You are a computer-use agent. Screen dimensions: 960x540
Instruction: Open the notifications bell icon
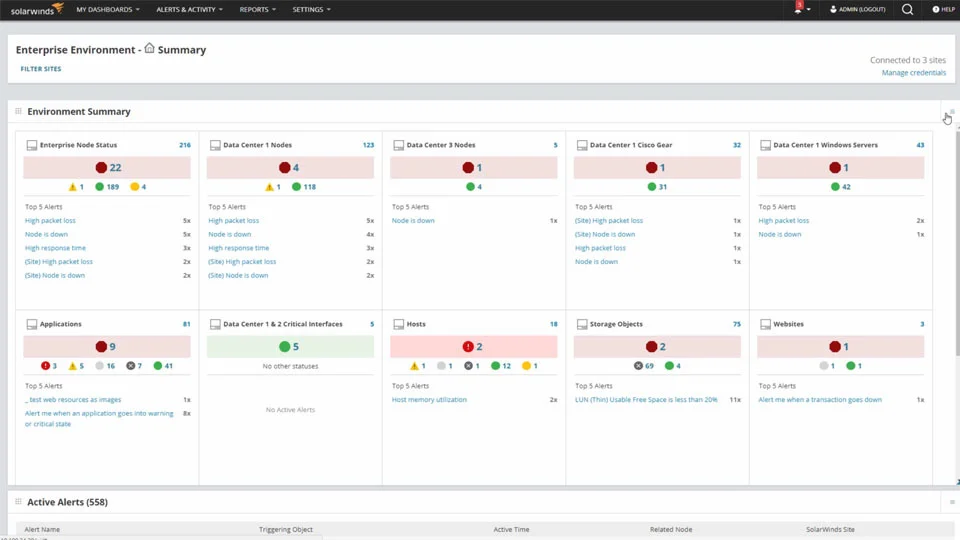tap(798, 9)
